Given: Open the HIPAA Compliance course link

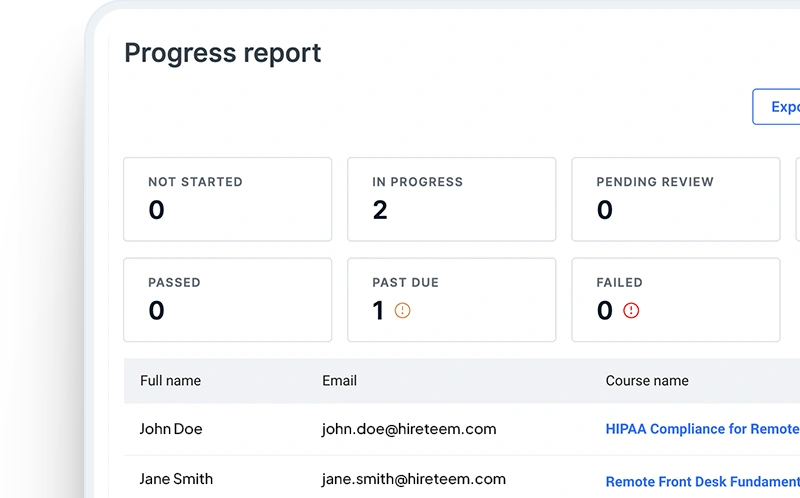Looking at the screenshot, I should [702, 429].
